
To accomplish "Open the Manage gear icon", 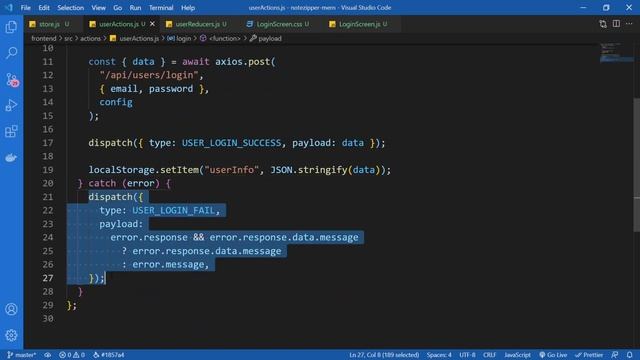I will point(11,335).
